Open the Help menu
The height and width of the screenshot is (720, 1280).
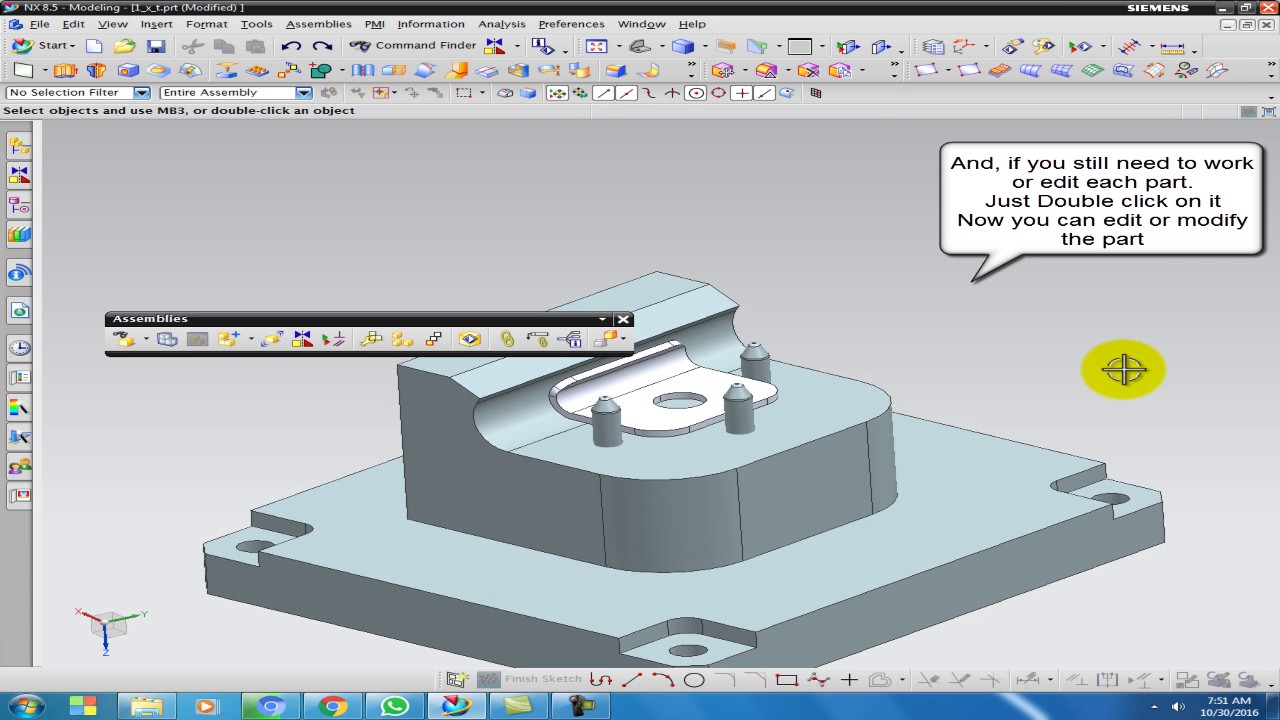[692, 24]
